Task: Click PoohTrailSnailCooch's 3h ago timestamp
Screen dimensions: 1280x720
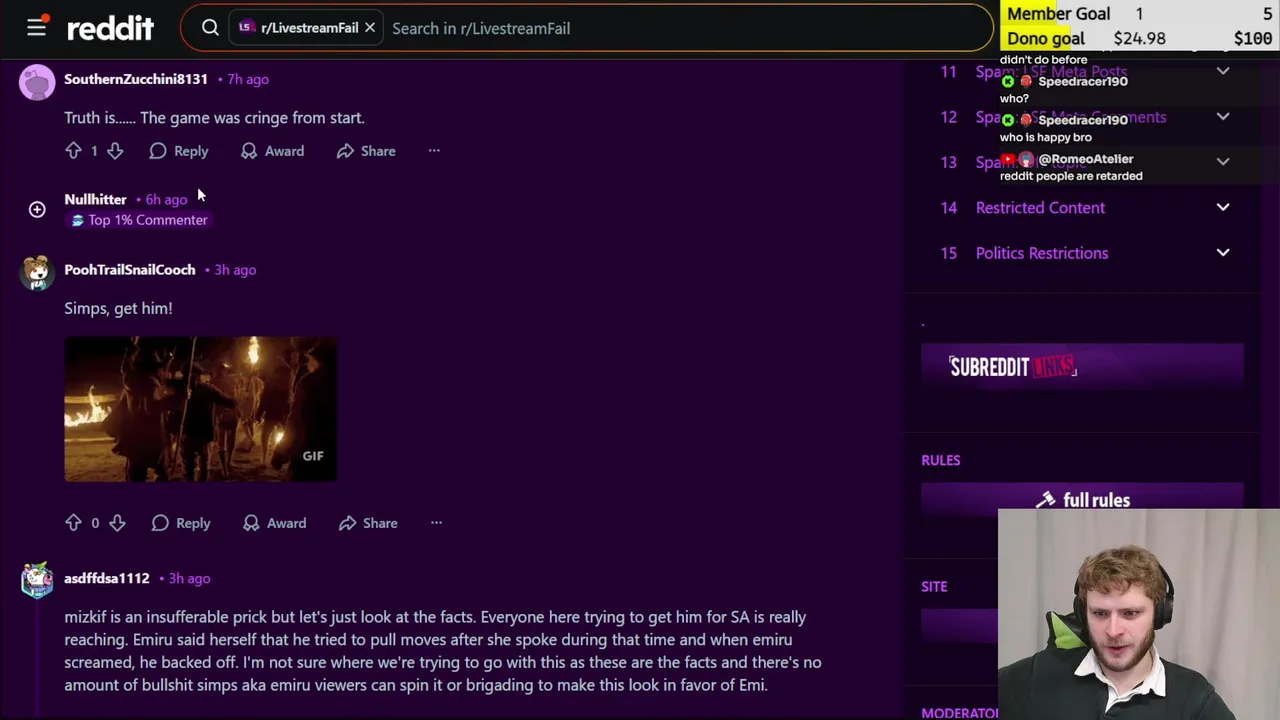Action: [x=235, y=270]
